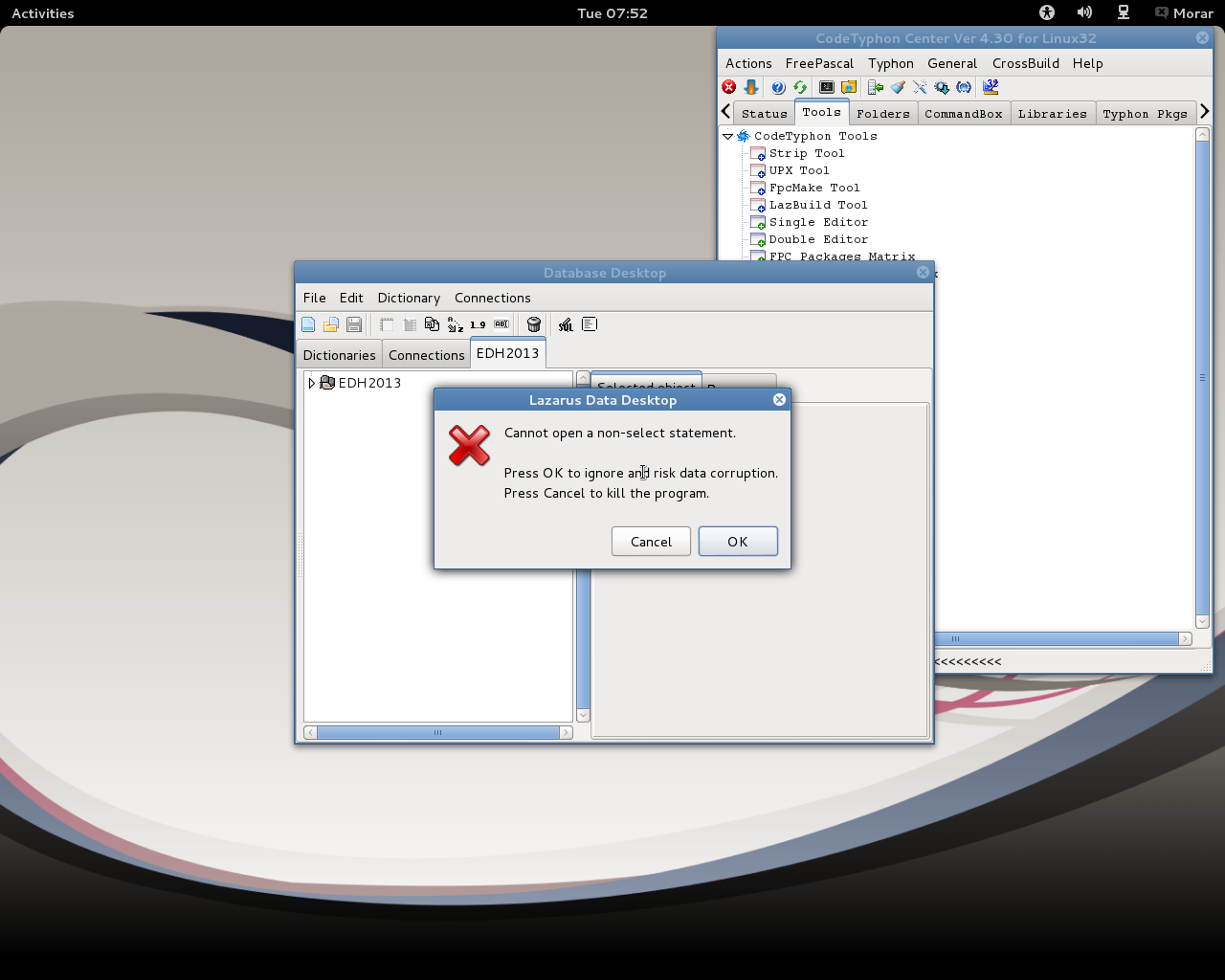Screen dimensions: 1225x980
Task: Click the copy documents icon in Database Desktop toolbar
Action: pos(432,324)
